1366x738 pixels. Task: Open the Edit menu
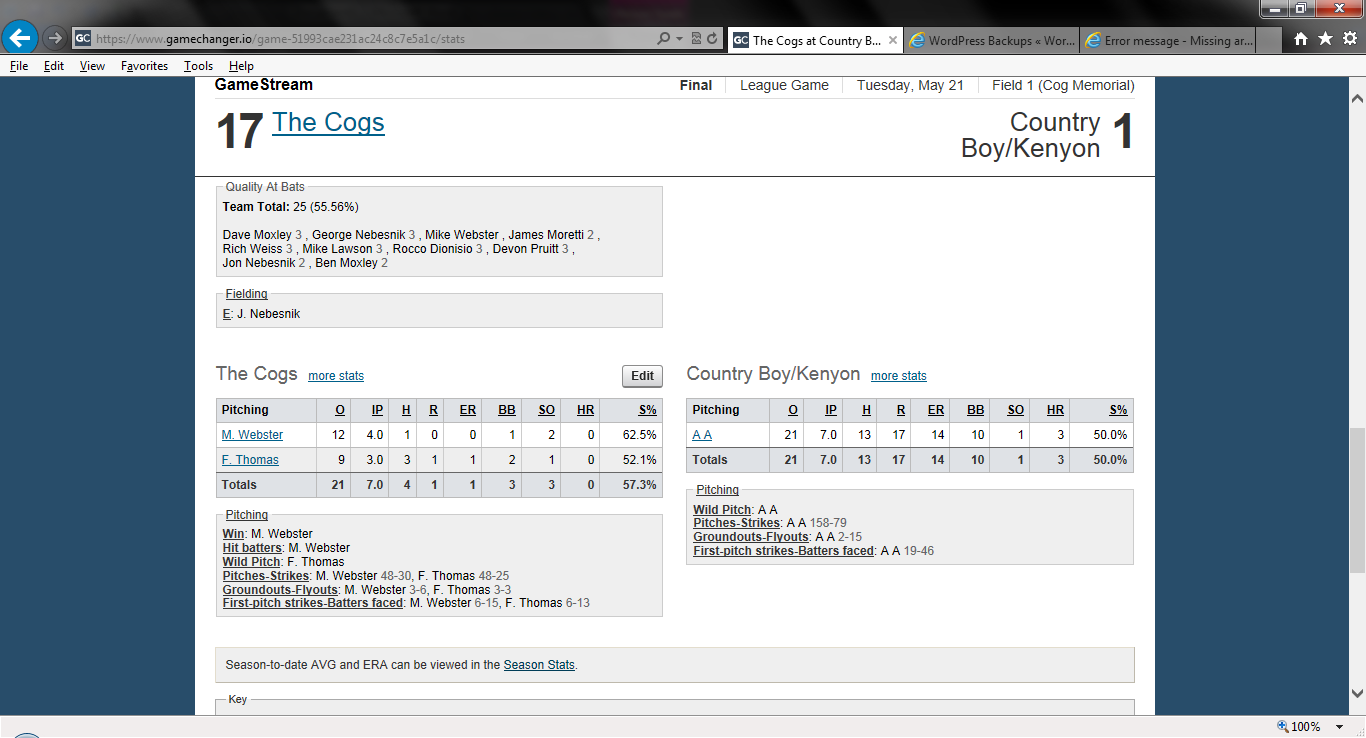(x=54, y=66)
